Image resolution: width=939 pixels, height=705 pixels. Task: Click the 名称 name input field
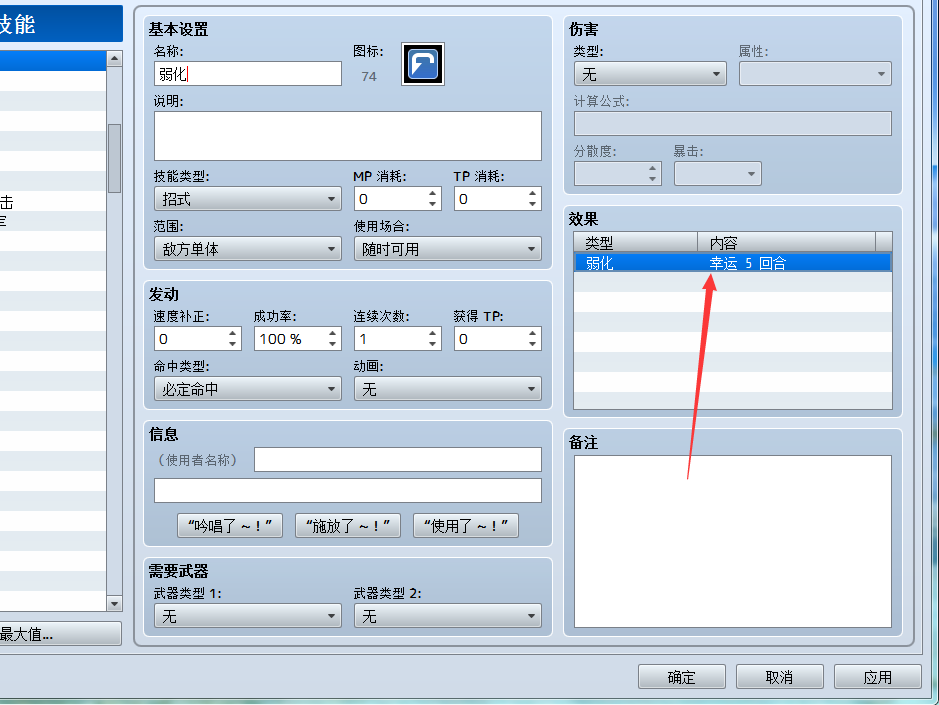tap(247, 74)
